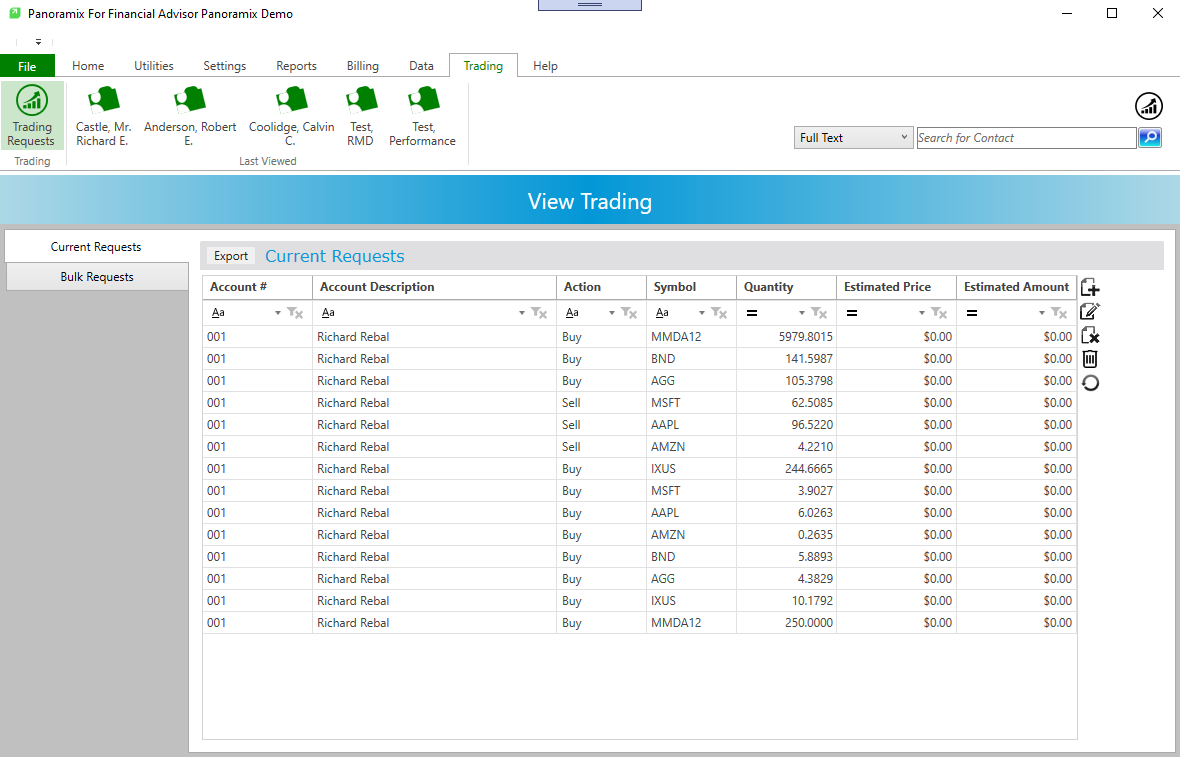
Task: Expand Account Description filter operator dropdown
Action: click(x=522, y=312)
